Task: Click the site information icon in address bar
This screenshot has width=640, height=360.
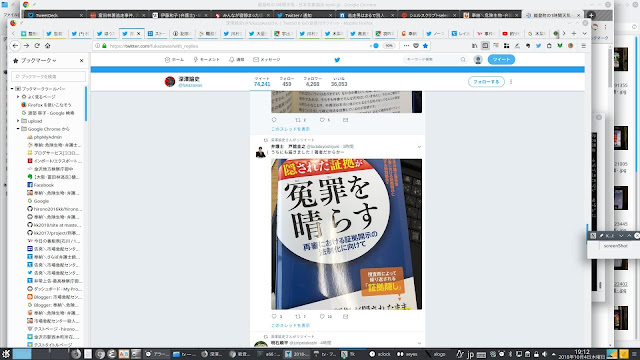Action: coord(98,46)
